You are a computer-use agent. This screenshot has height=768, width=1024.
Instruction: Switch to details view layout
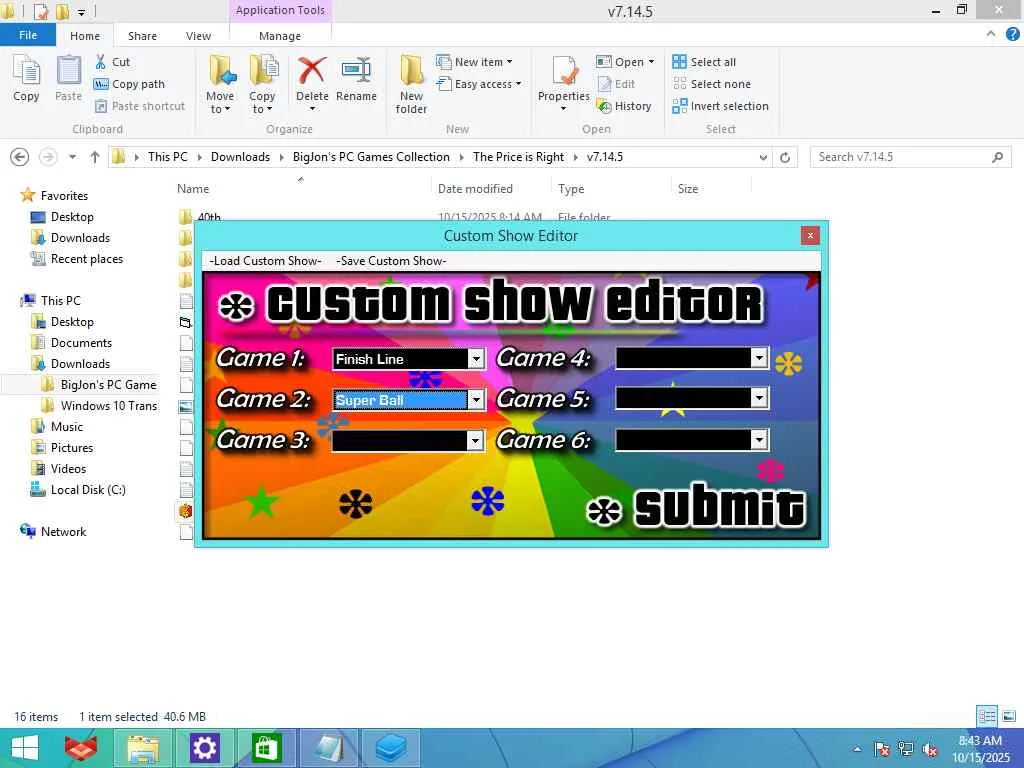987,716
